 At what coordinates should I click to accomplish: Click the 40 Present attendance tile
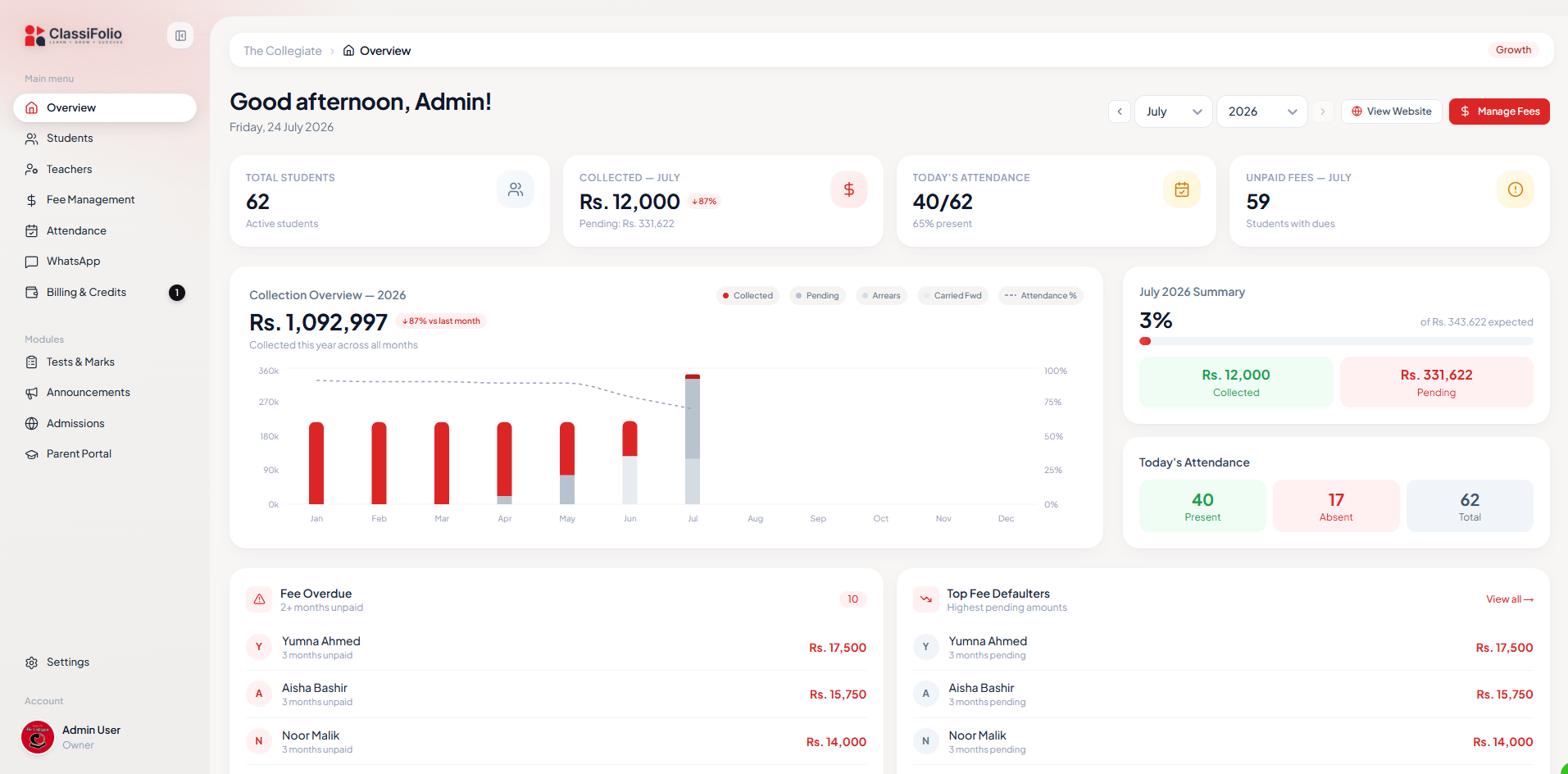coord(1202,506)
